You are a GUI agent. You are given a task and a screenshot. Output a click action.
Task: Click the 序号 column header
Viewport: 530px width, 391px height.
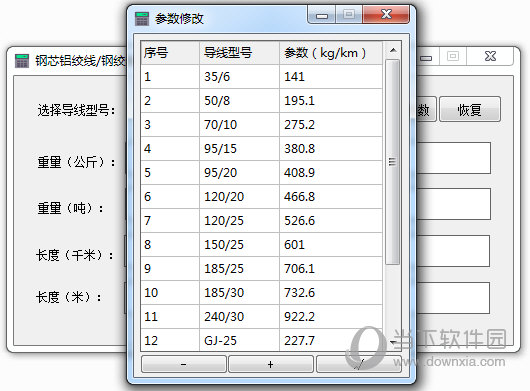tap(170, 53)
